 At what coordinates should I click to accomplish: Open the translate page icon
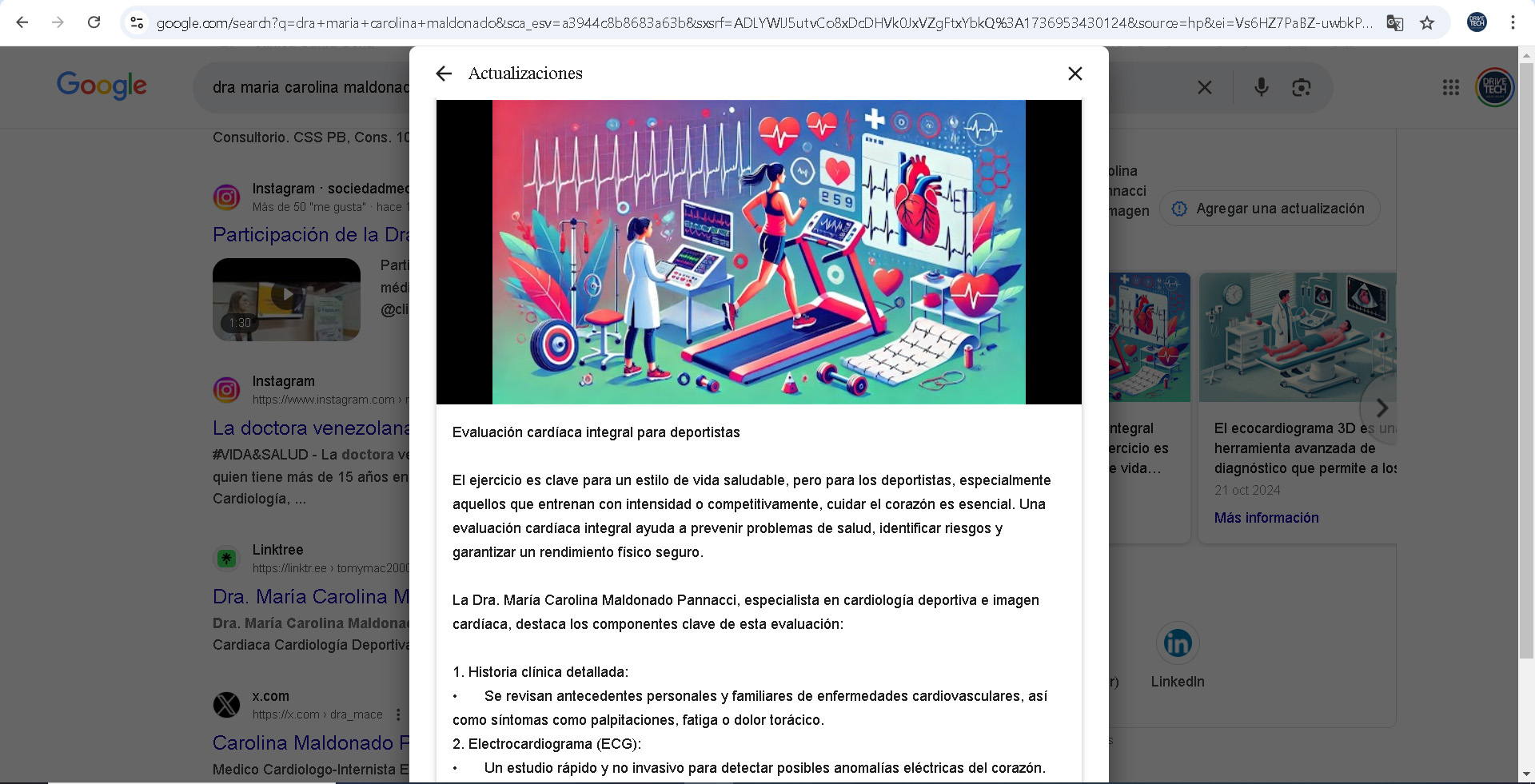1394,22
